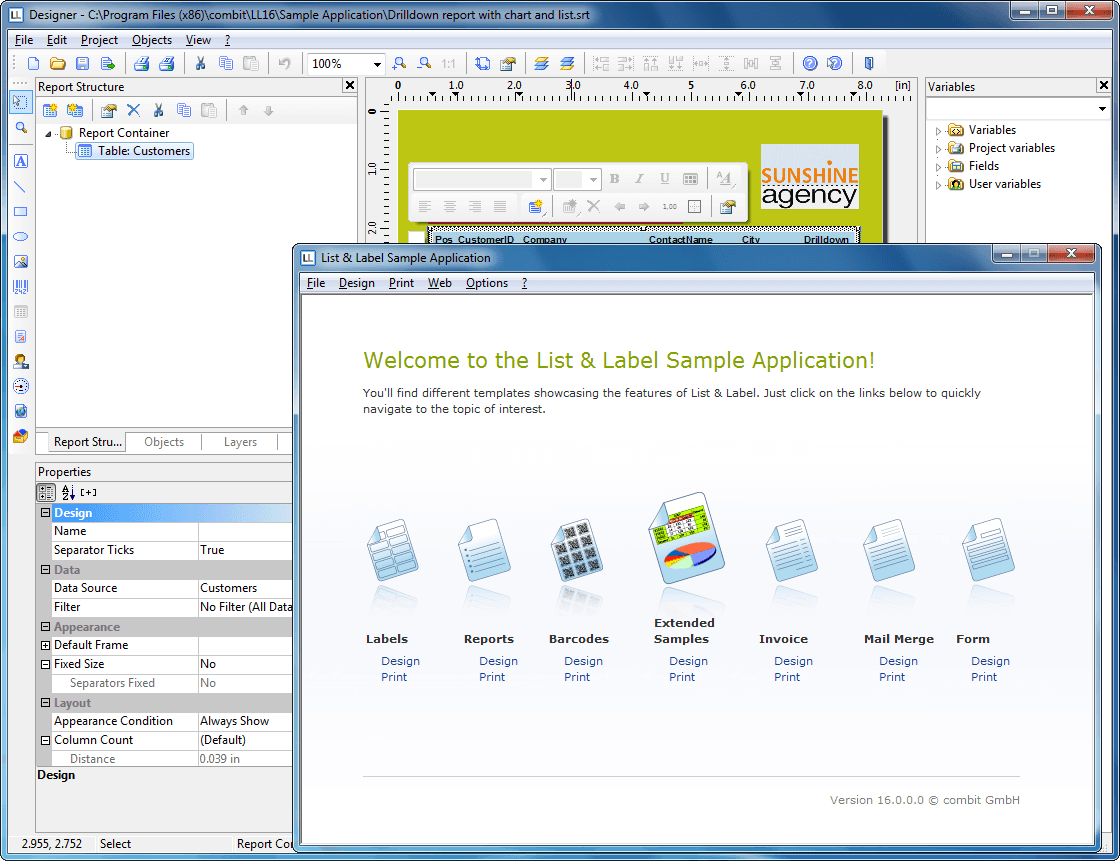Click Design link under Invoice
Viewport: 1120px width, 861px height.
793,662
